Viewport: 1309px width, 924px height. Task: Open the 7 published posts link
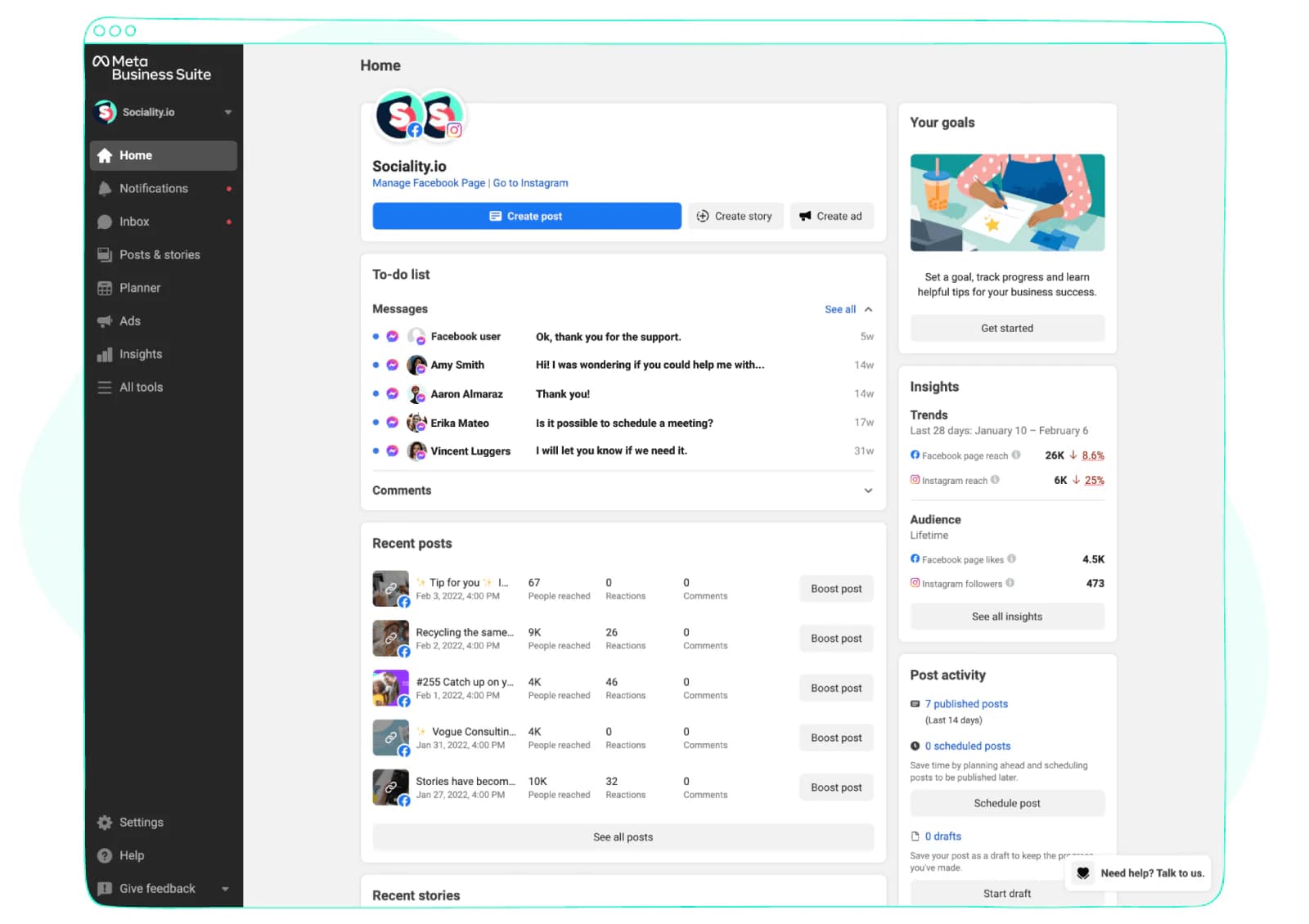click(x=966, y=704)
